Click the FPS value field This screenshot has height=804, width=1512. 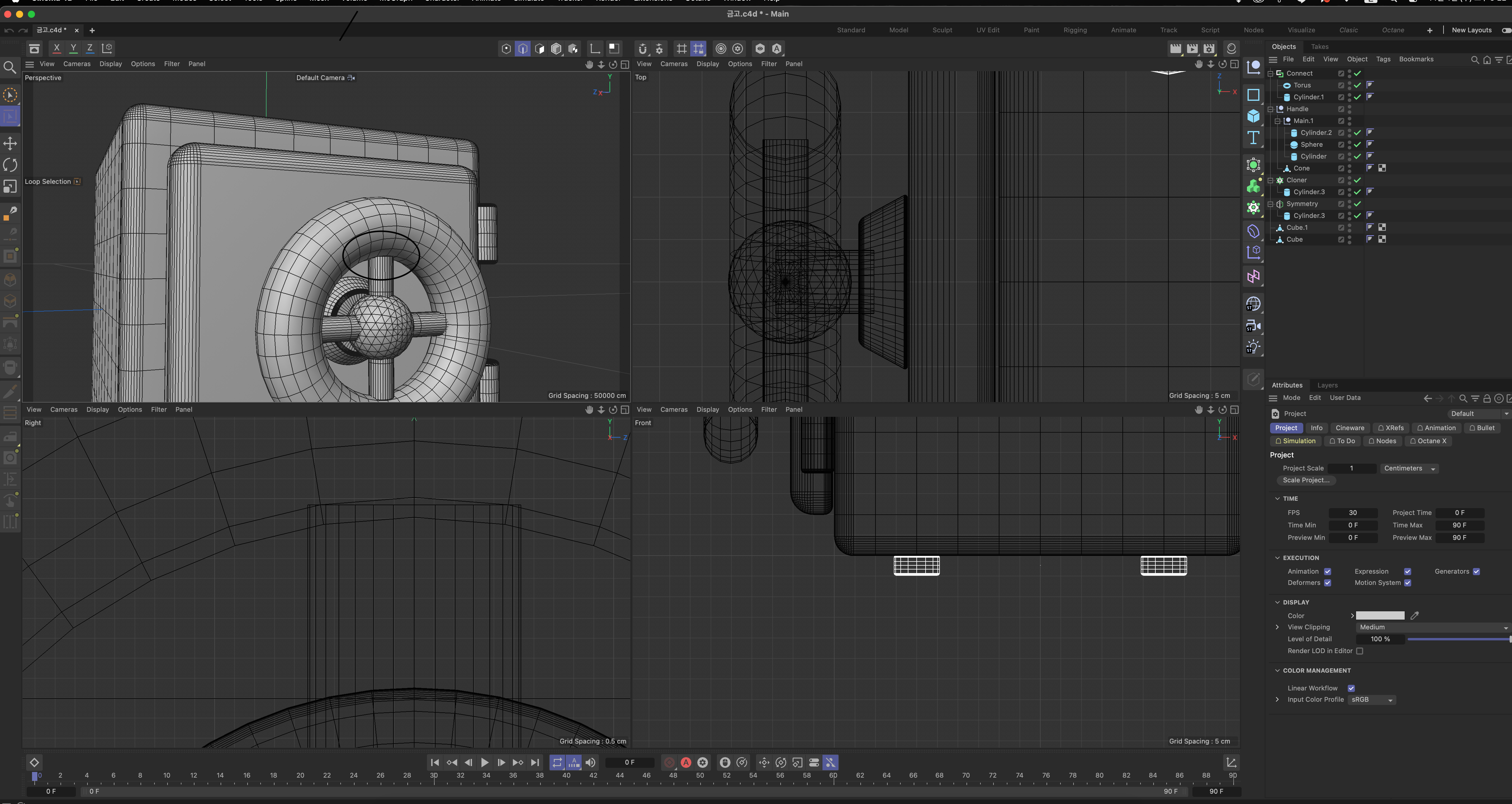click(x=1352, y=513)
